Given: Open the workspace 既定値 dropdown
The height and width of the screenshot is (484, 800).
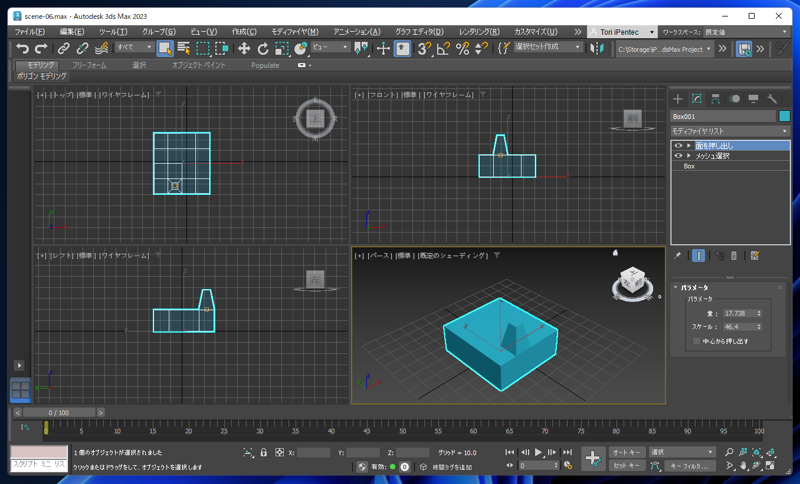Looking at the screenshot, I should 746,32.
